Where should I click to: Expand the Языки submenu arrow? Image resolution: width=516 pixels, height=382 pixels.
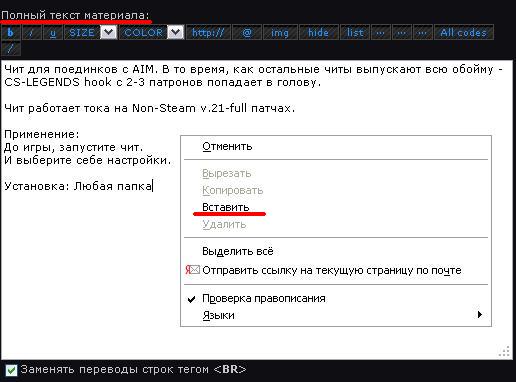[x=479, y=315]
